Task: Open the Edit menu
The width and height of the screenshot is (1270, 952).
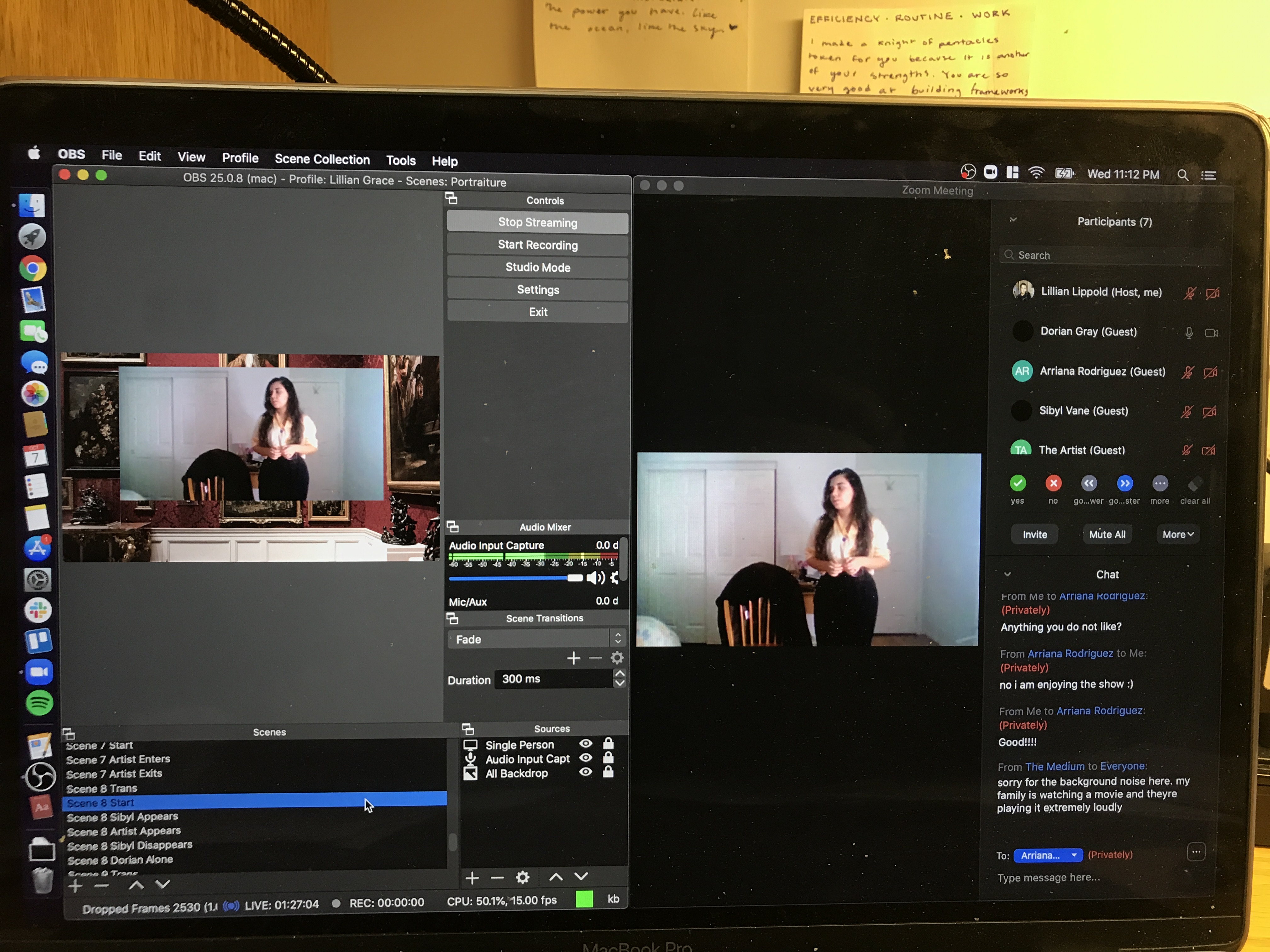Action: [x=149, y=156]
